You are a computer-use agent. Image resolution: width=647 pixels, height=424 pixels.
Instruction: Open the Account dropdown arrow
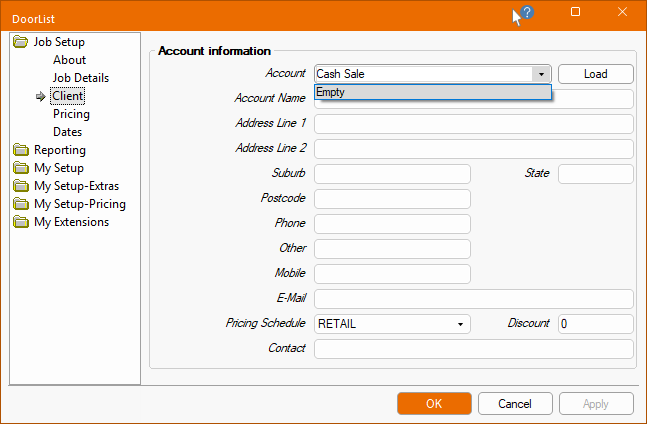[541, 74]
